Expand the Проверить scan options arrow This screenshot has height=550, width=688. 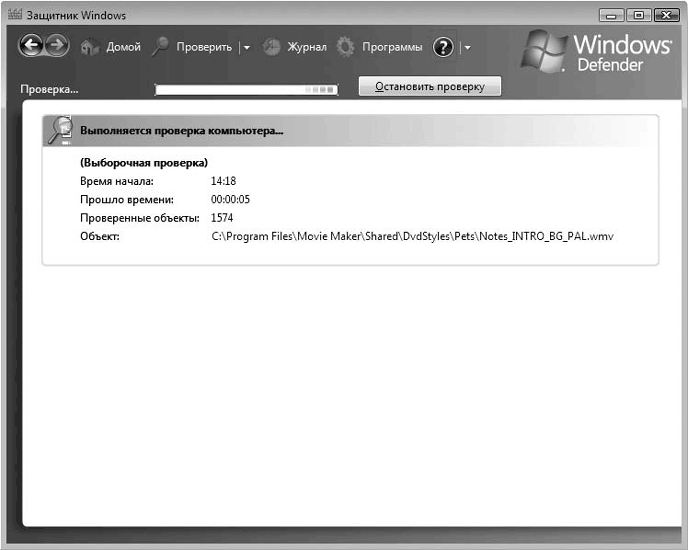click(246, 47)
